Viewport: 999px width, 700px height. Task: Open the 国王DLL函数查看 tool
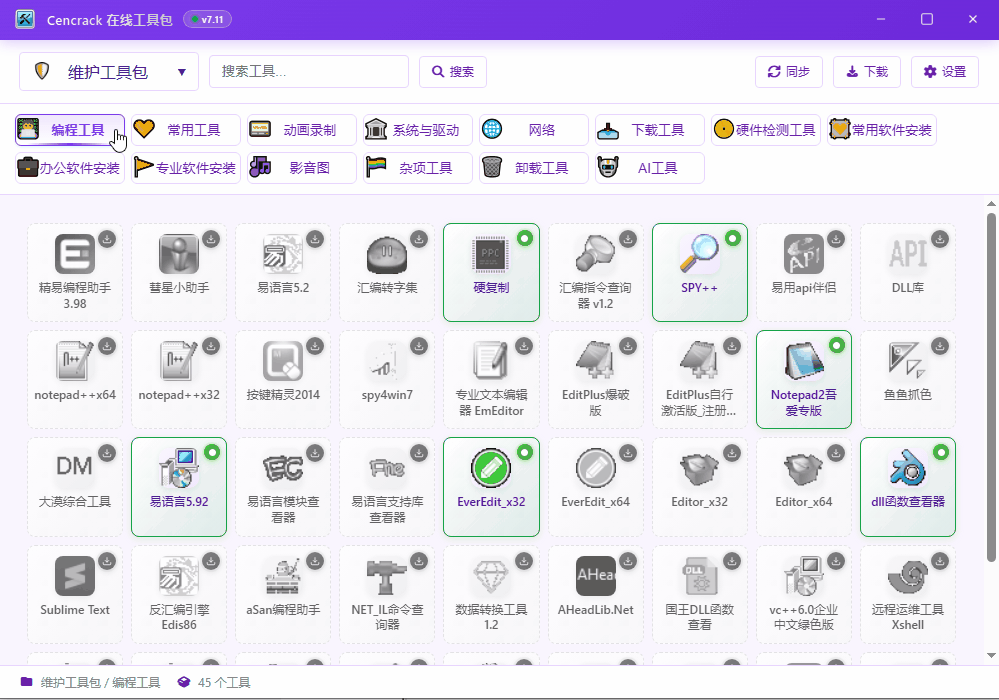click(700, 594)
